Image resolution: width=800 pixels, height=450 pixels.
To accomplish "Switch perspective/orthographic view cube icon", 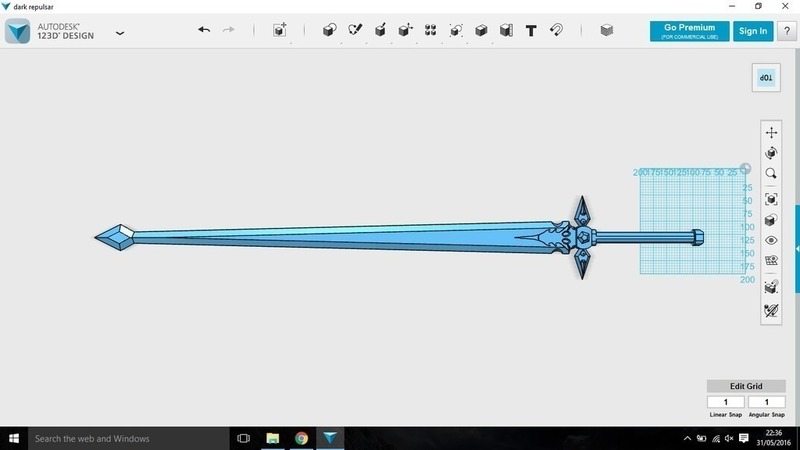I will coord(771,220).
